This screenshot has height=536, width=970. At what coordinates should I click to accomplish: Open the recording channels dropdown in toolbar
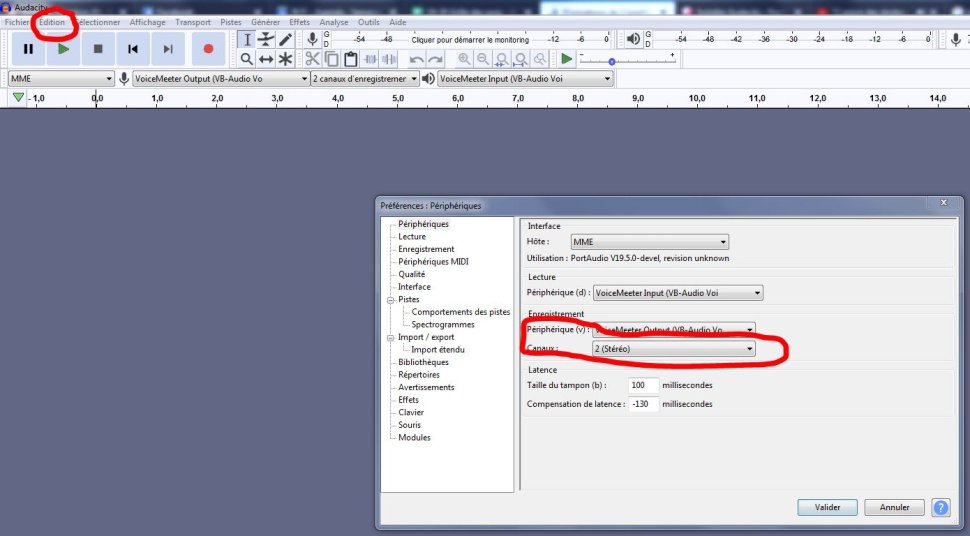(365, 79)
